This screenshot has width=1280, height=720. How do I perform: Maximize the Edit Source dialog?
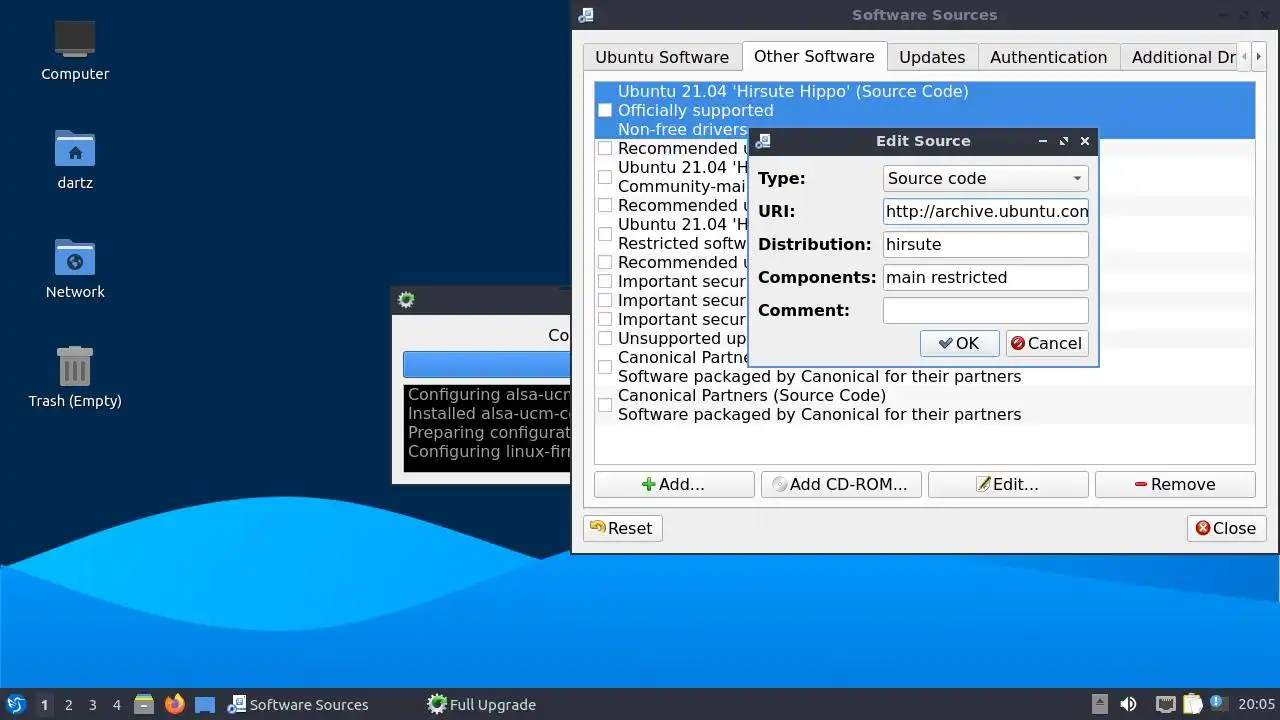pos(1064,141)
